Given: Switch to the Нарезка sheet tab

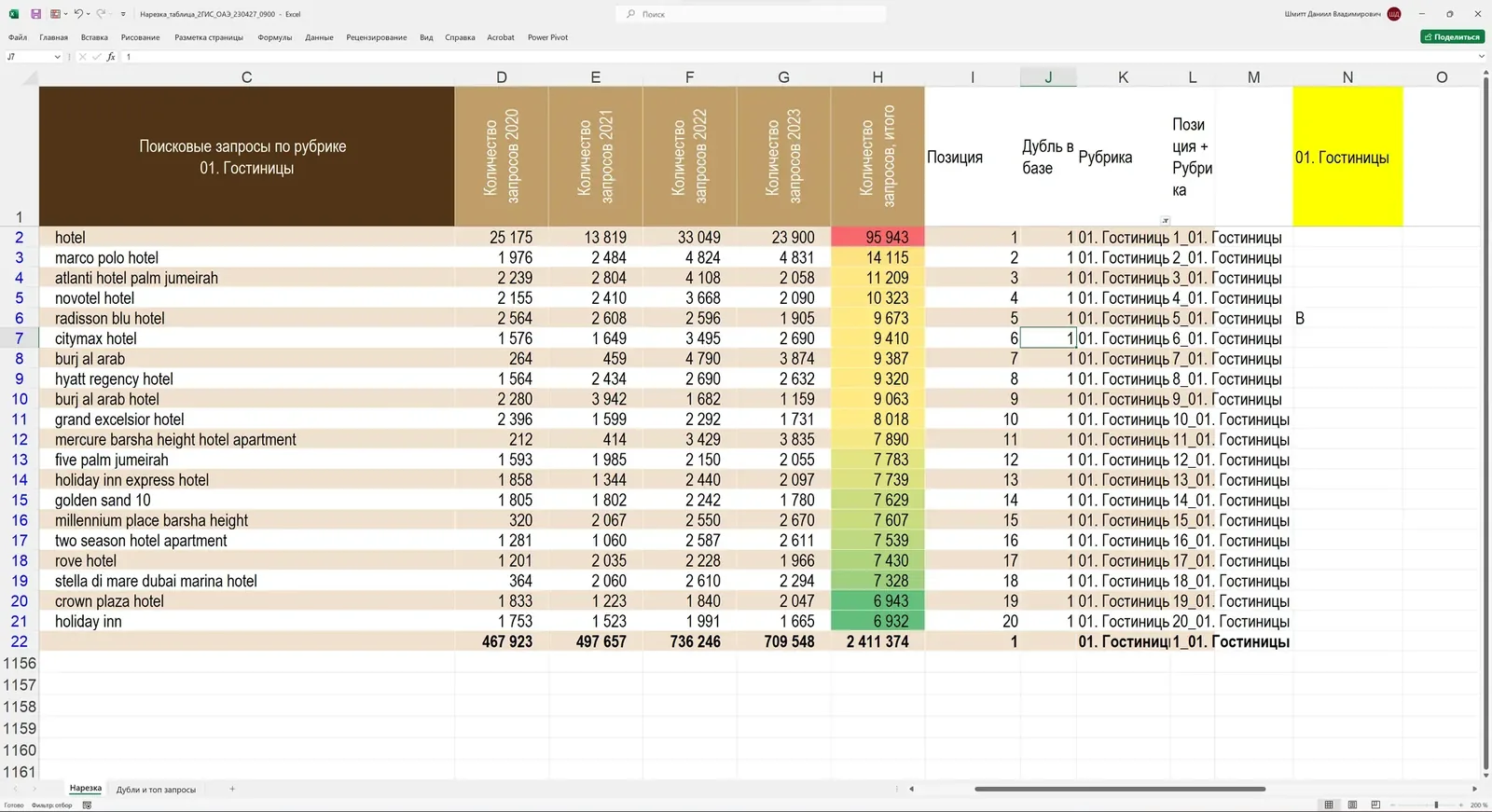Looking at the screenshot, I should click(x=86, y=789).
